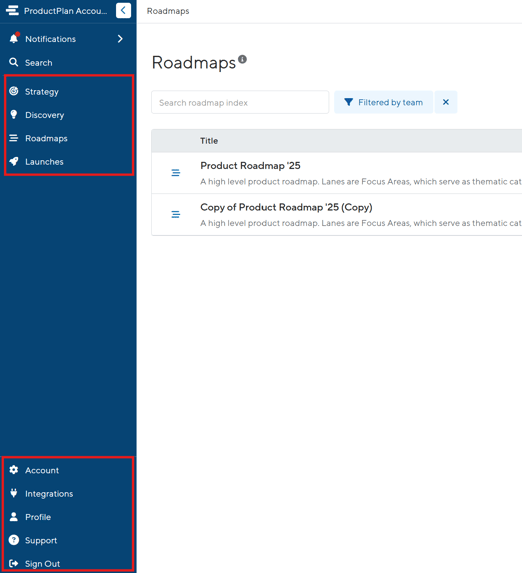Collapse the sidebar with the chevron button
Image resolution: width=522 pixels, height=573 pixels.
pos(123,11)
